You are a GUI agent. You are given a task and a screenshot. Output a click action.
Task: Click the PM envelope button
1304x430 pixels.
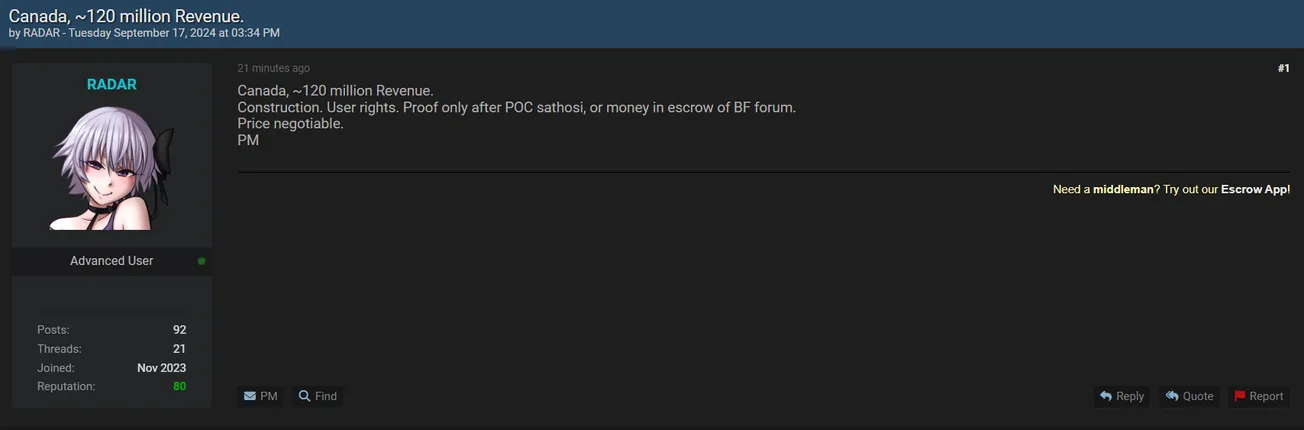[x=260, y=396]
